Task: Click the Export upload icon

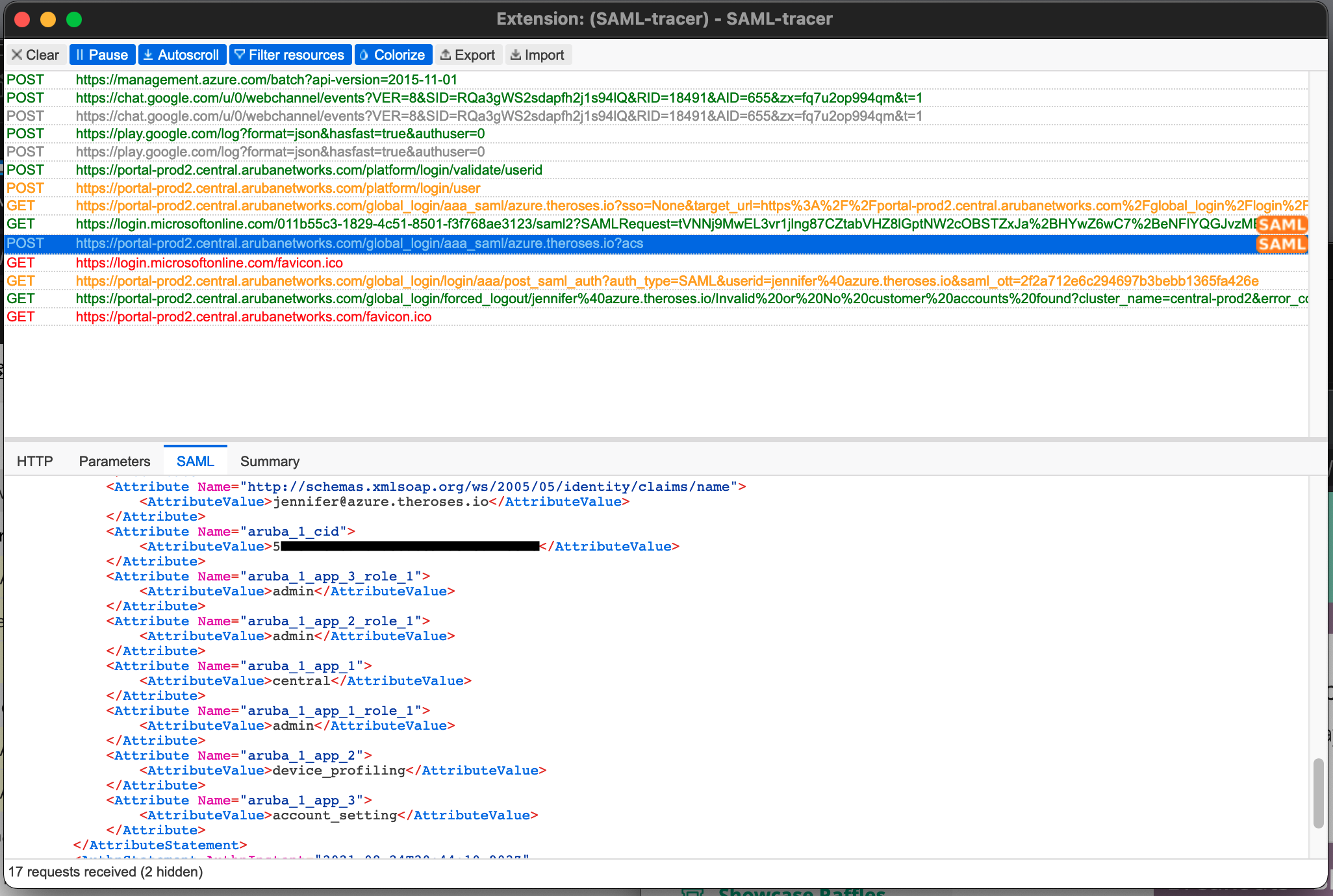Action: [446, 55]
